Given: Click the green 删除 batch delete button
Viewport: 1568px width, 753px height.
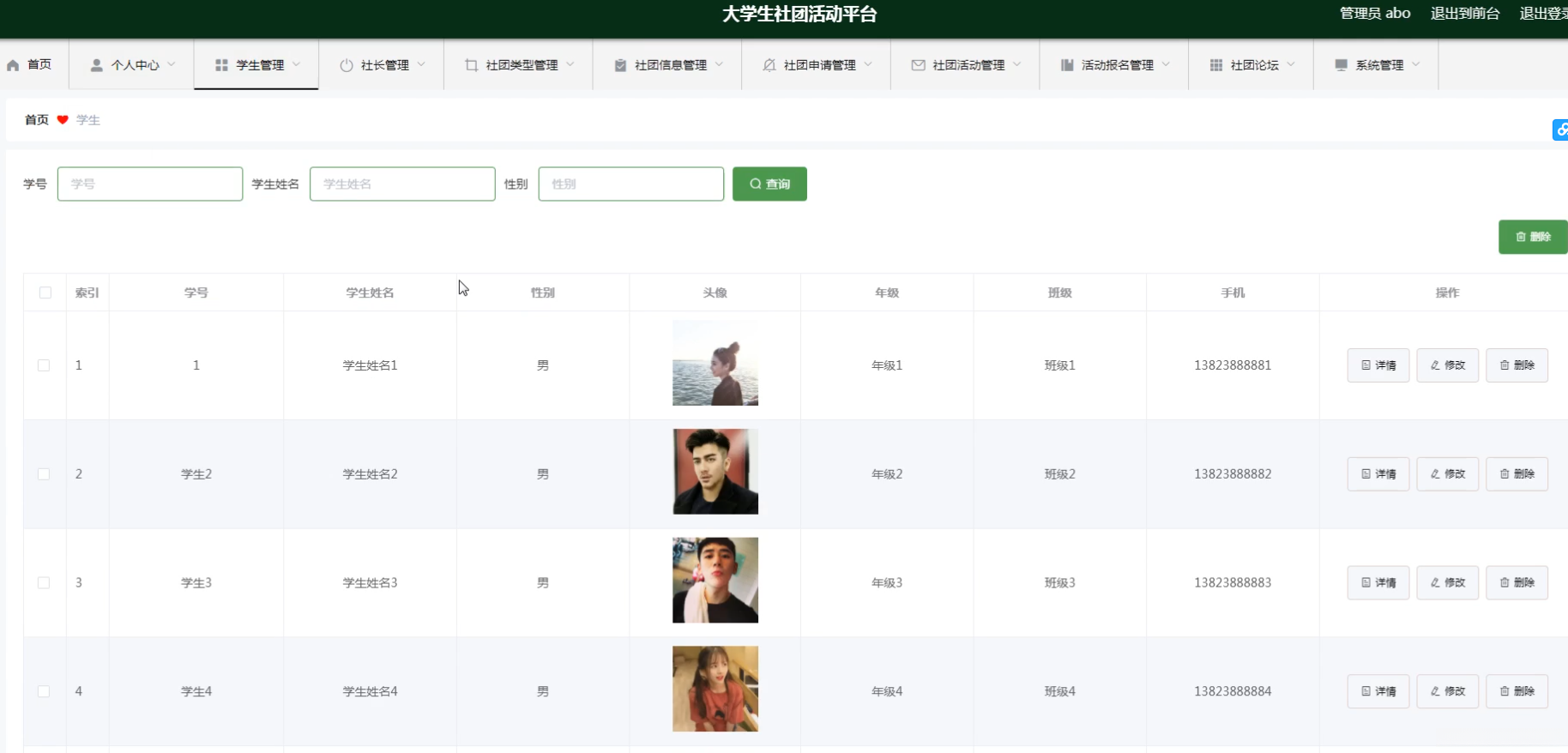Looking at the screenshot, I should click(x=1533, y=237).
